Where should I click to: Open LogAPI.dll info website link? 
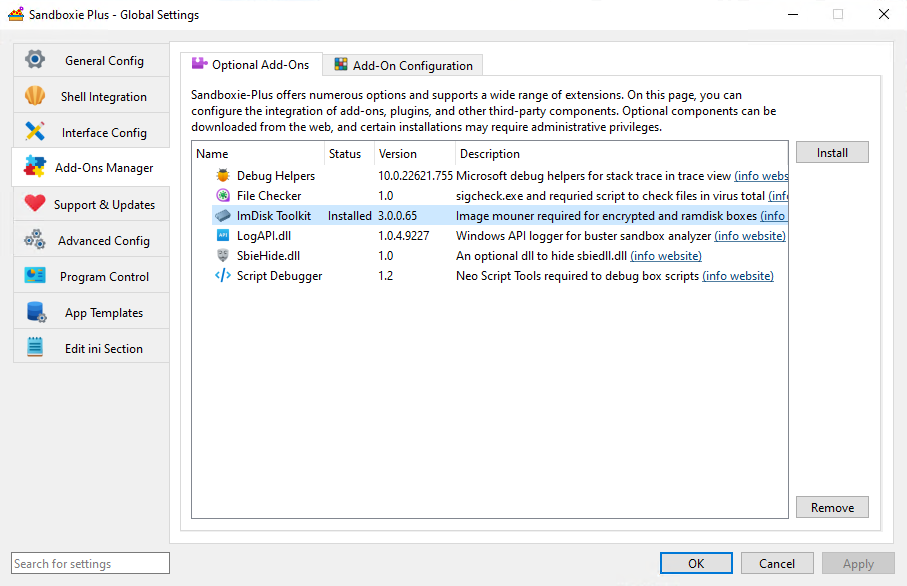(750, 236)
